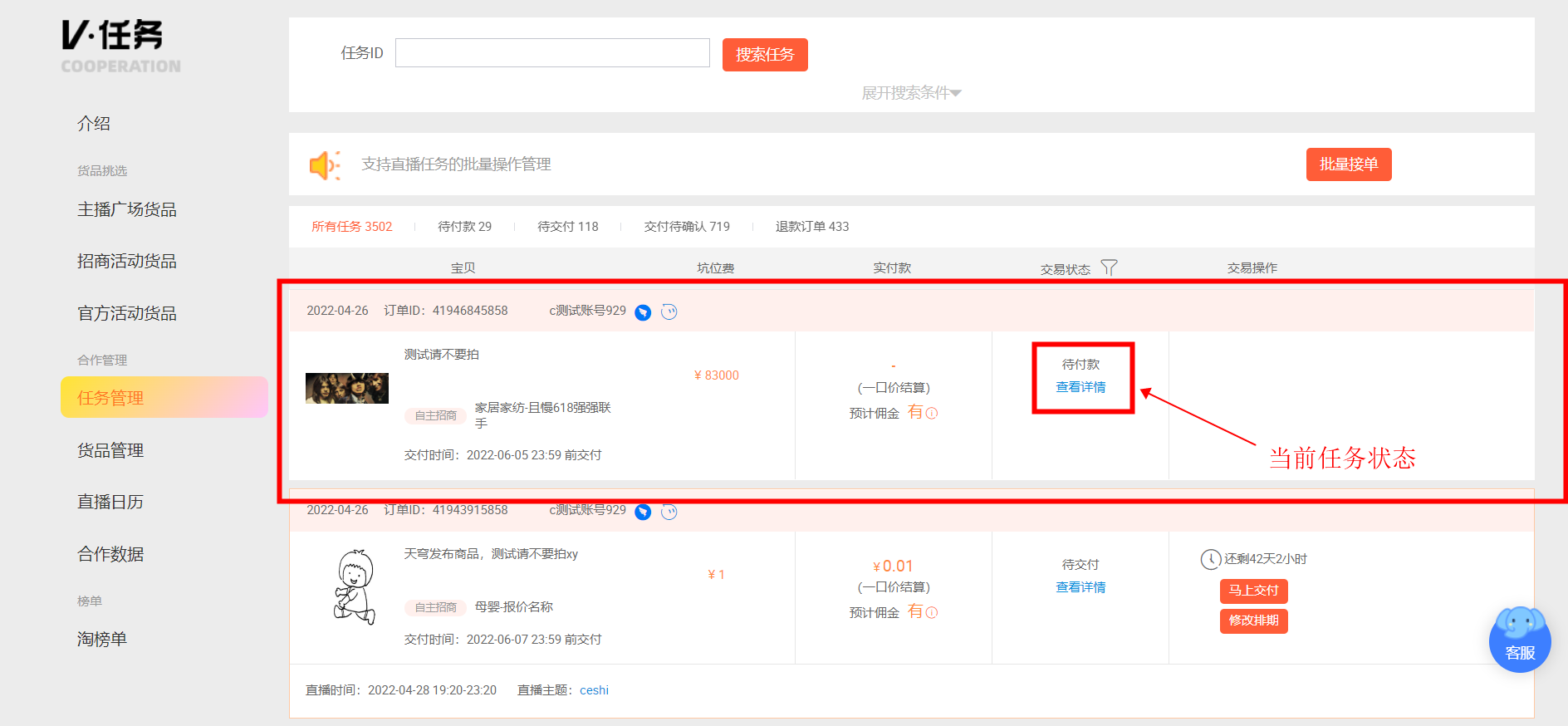
Task: Select the 待交付 118 tab
Action: click(567, 227)
